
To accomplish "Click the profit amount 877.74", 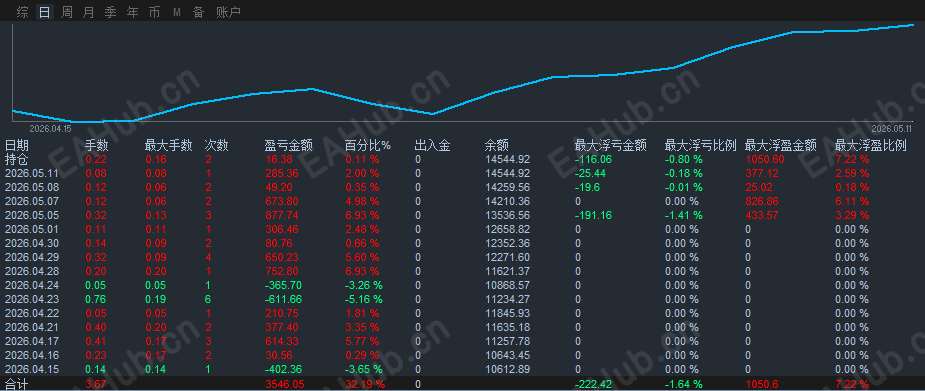I will click(x=282, y=215).
